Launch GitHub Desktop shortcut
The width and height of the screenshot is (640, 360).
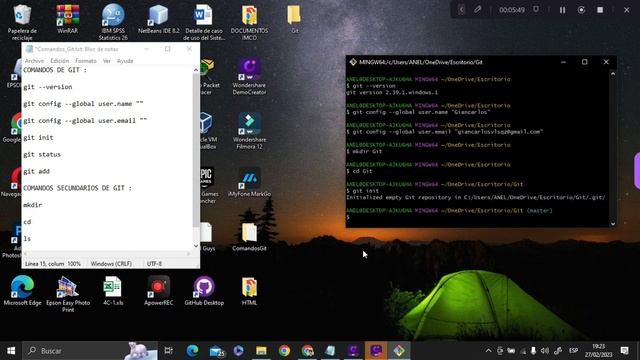[204, 291]
